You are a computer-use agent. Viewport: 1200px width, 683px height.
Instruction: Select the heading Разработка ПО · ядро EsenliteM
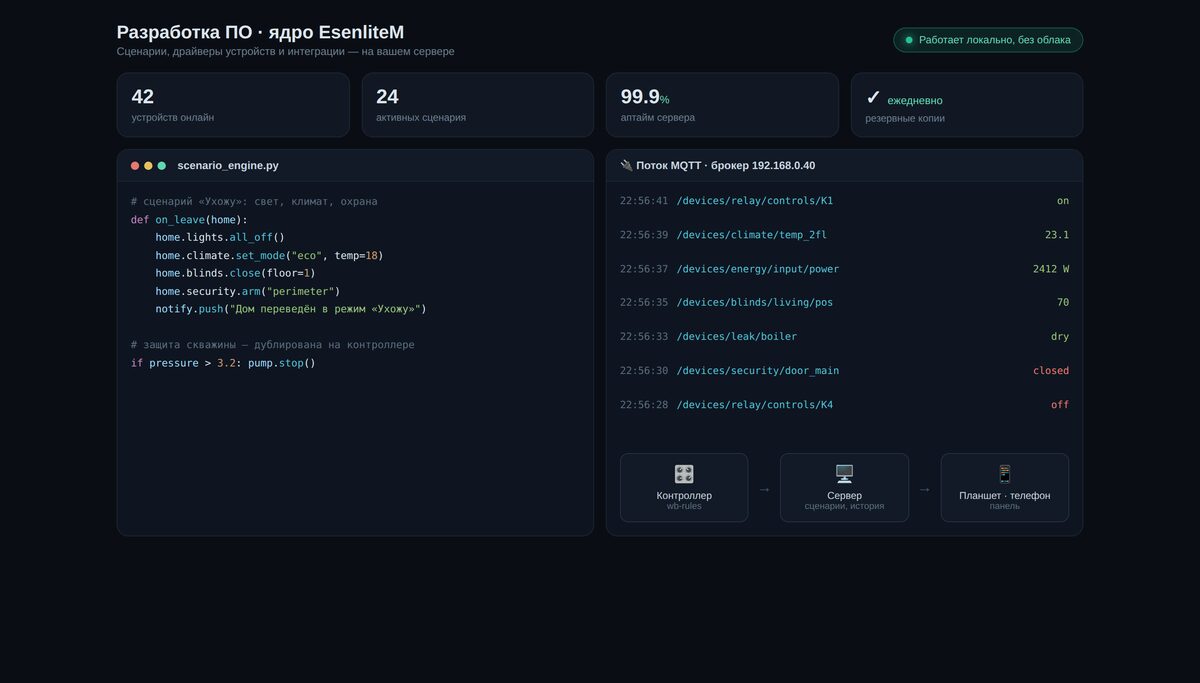coord(260,32)
